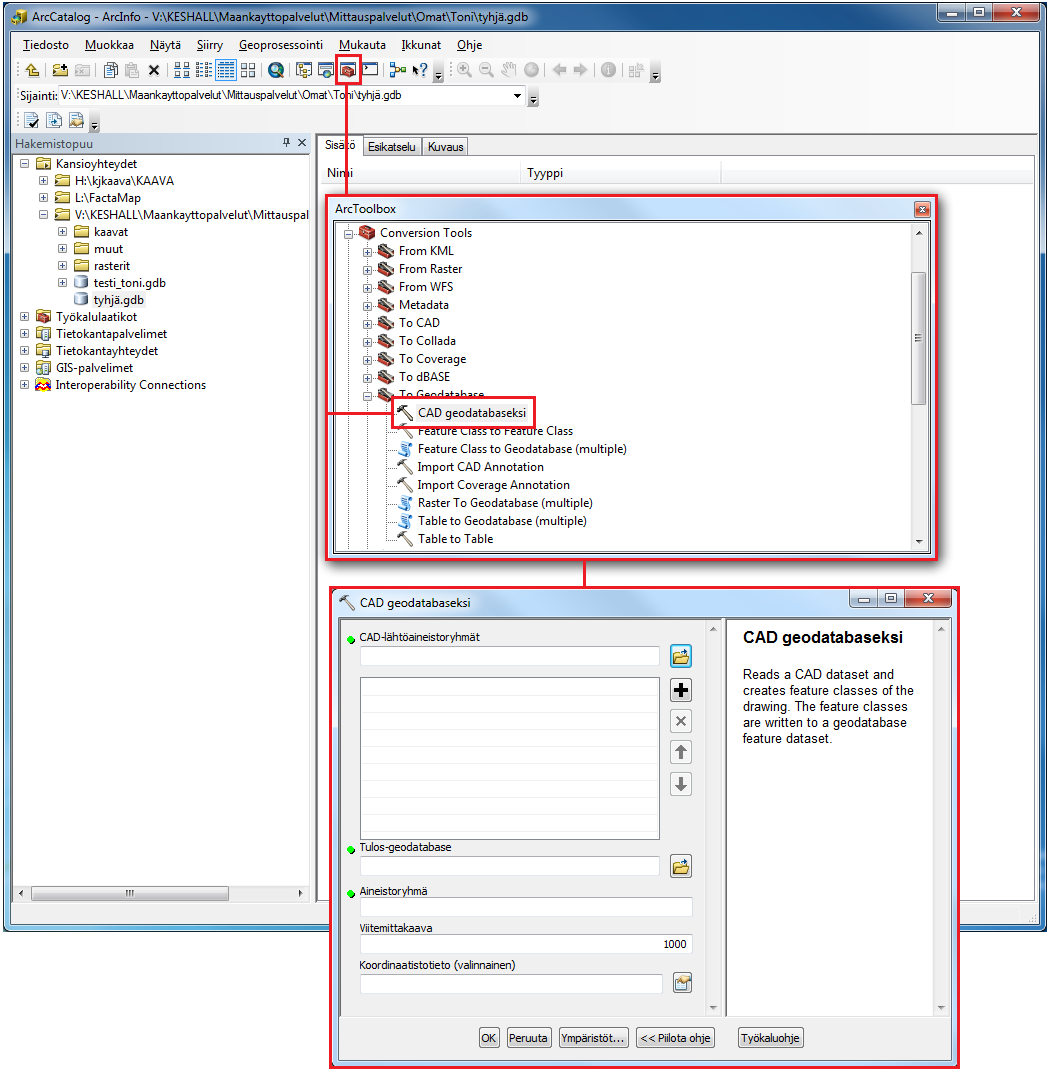Cancel the dialog with Peruuta
The height and width of the screenshot is (1074, 1054).
(x=528, y=1038)
